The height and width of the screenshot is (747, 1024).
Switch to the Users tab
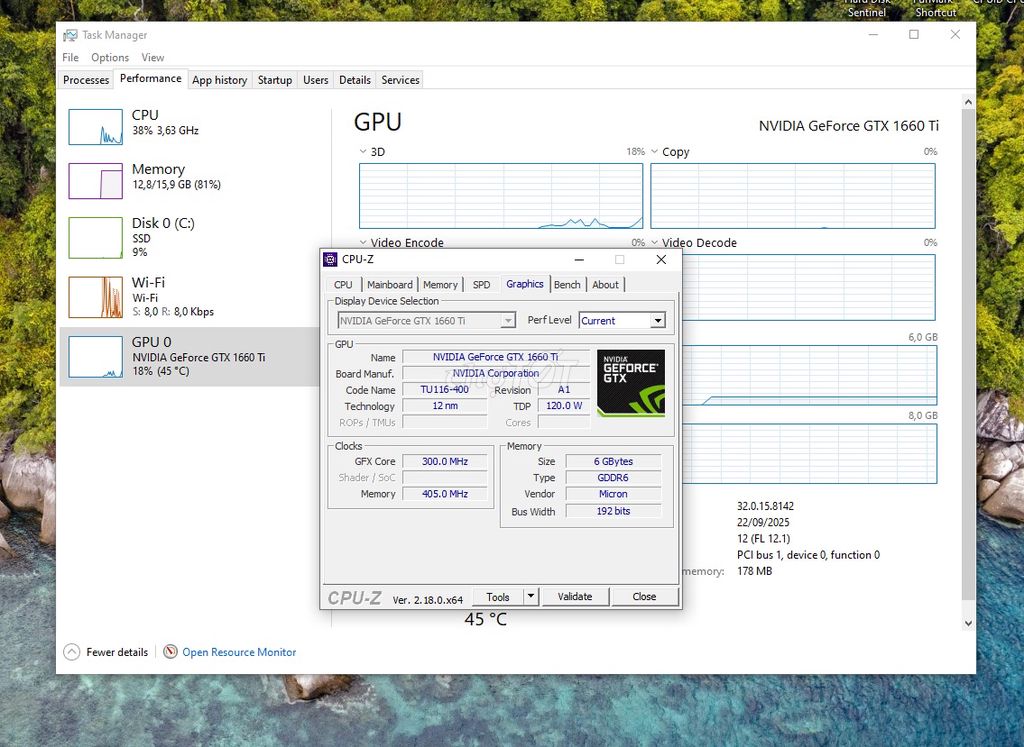(315, 80)
